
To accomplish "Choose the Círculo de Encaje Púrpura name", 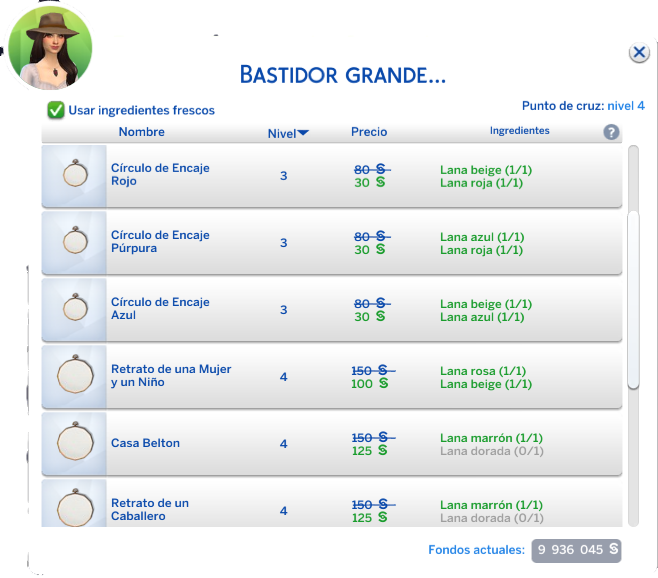I will click(160, 241).
